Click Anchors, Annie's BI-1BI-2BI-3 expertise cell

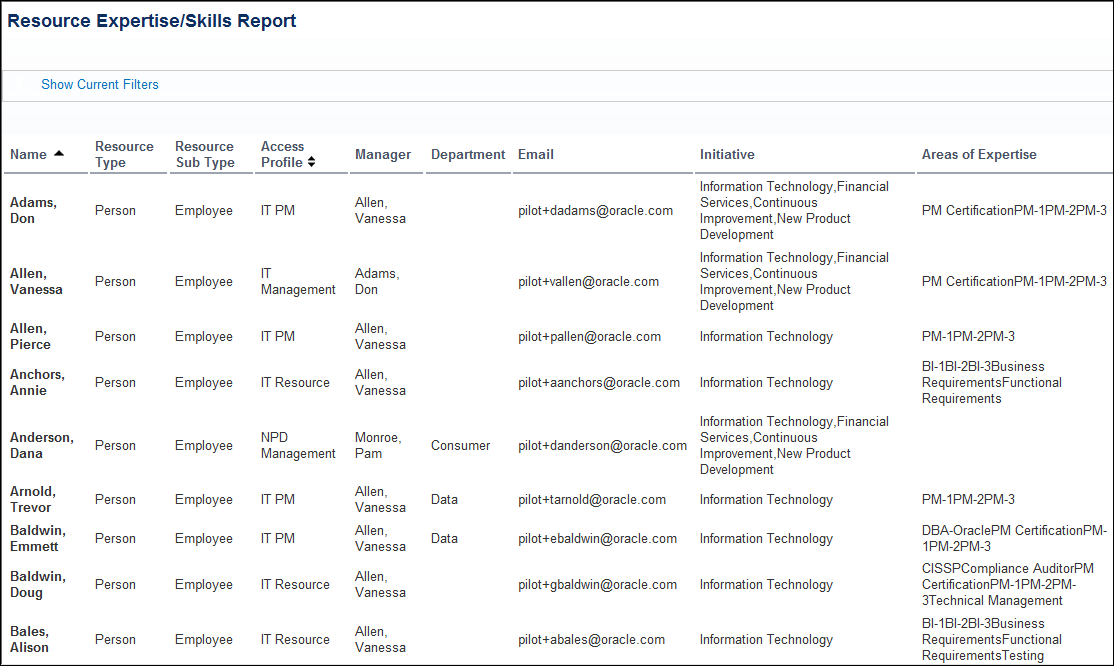992,382
